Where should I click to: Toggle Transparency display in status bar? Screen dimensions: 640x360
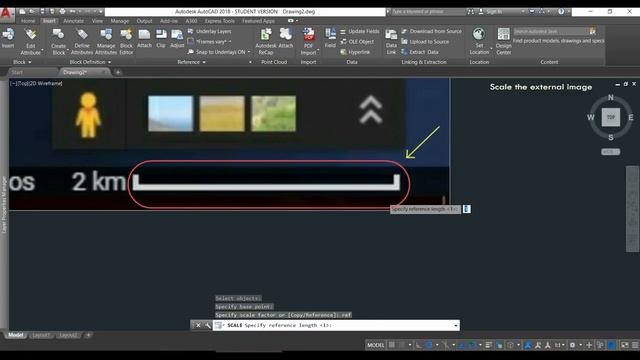pyautogui.click(x=499, y=345)
